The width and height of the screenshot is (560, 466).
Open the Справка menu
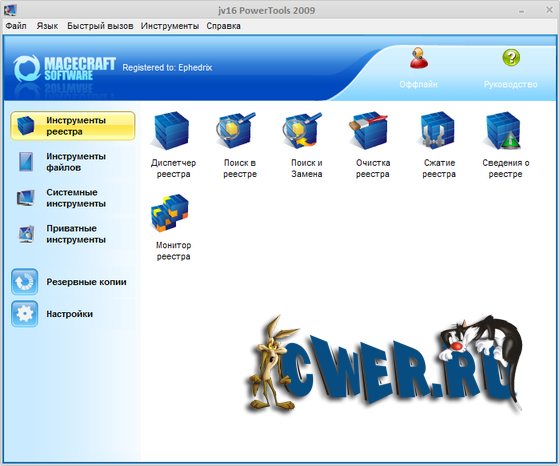tap(224, 26)
